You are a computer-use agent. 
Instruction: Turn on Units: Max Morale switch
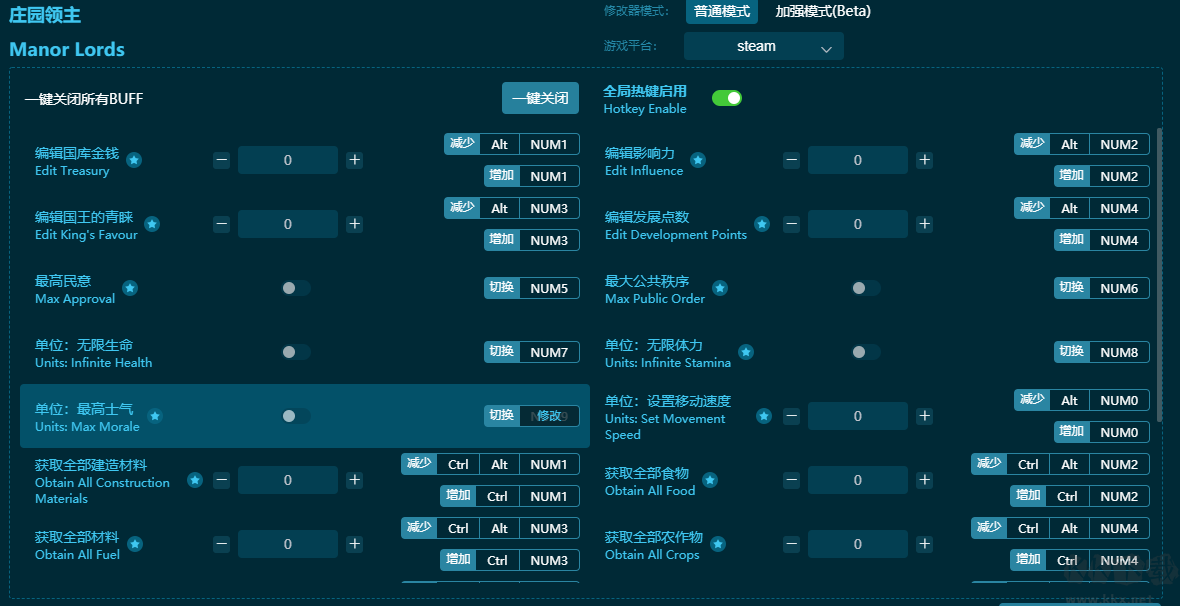pyautogui.click(x=295, y=416)
